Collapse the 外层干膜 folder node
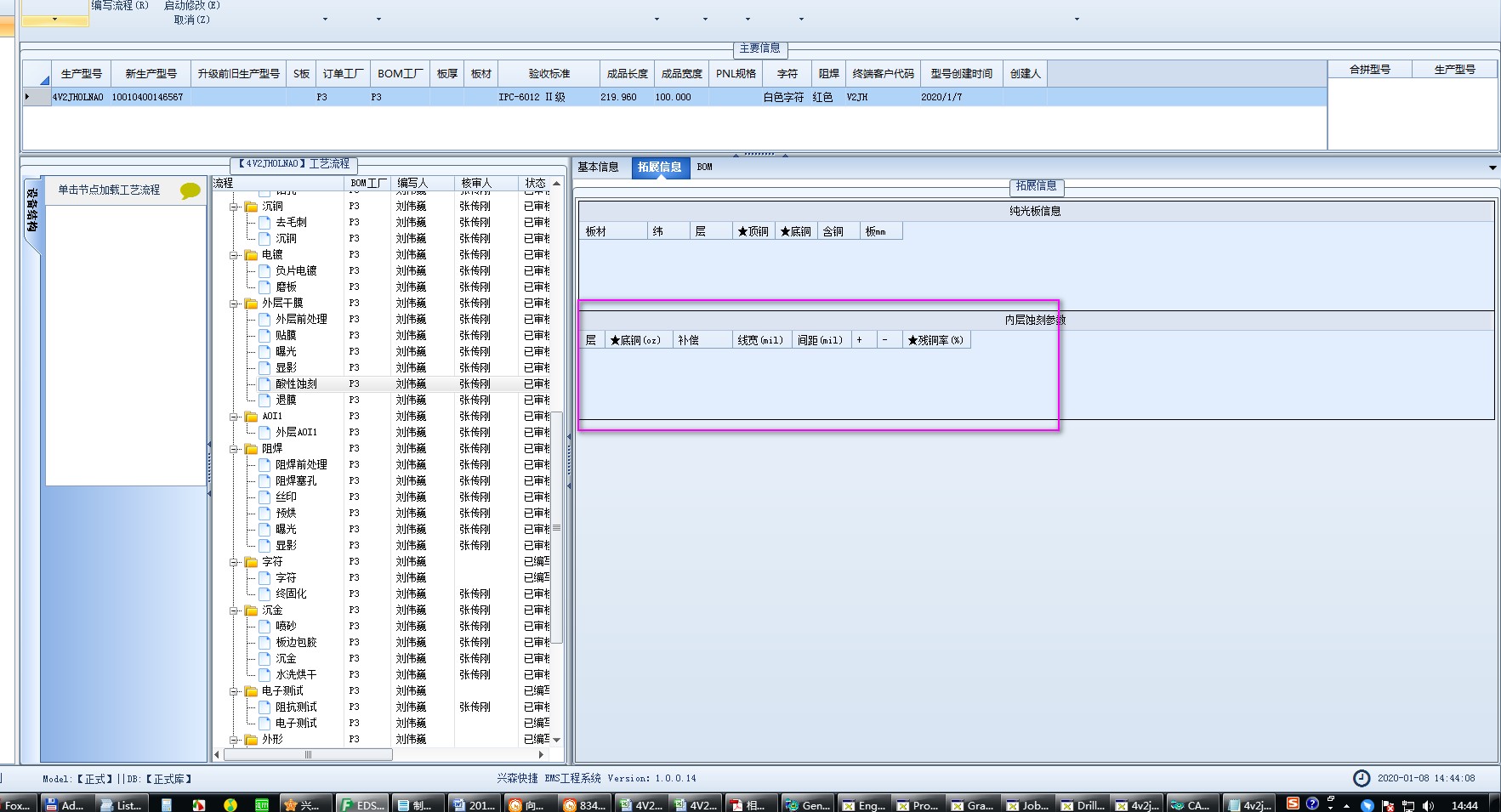This screenshot has width=1501, height=812. [x=233, y=303]
